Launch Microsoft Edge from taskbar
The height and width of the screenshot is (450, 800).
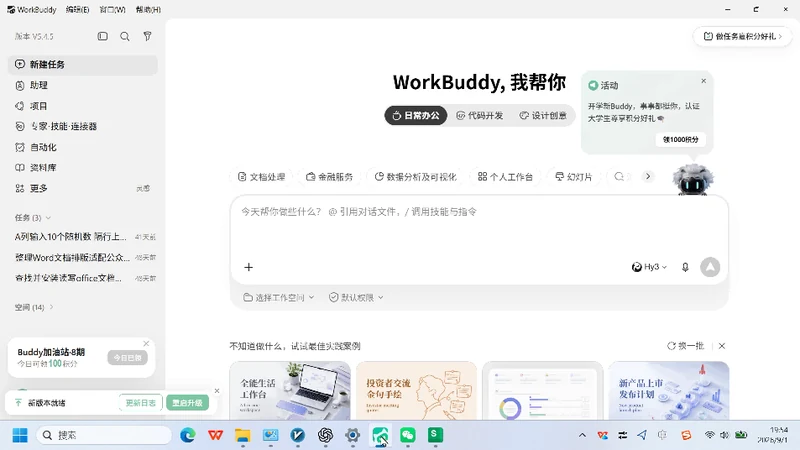tap(188, 435)
